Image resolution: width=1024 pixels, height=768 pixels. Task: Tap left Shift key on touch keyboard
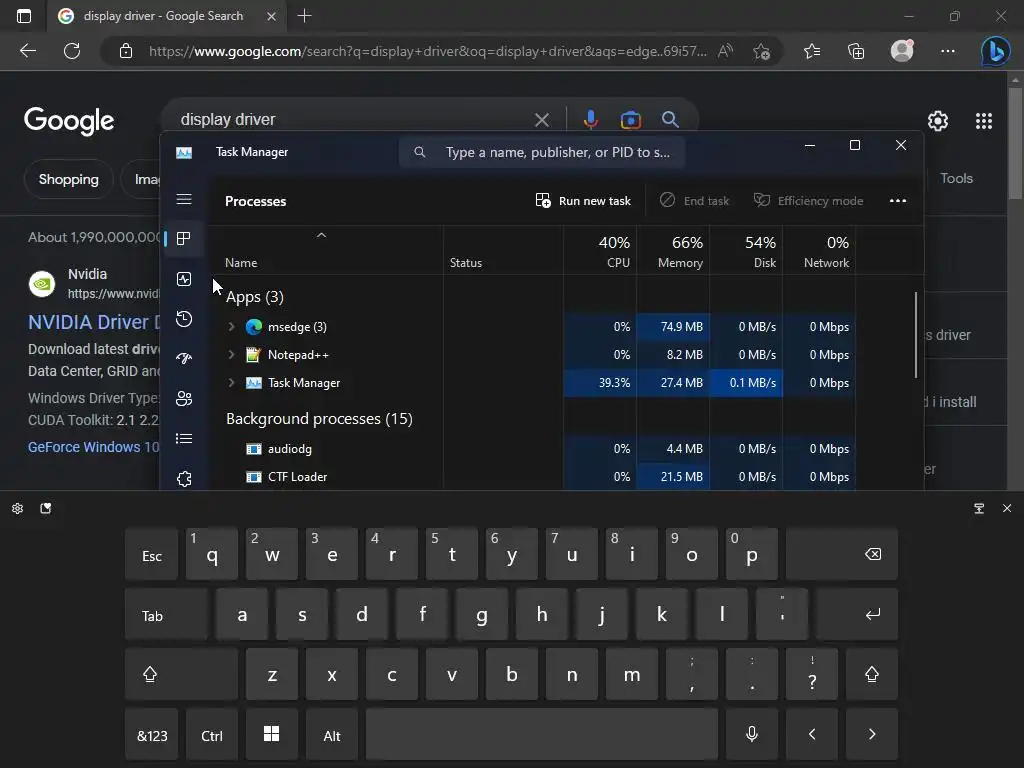pyautogui.click(x=181, y=674)
